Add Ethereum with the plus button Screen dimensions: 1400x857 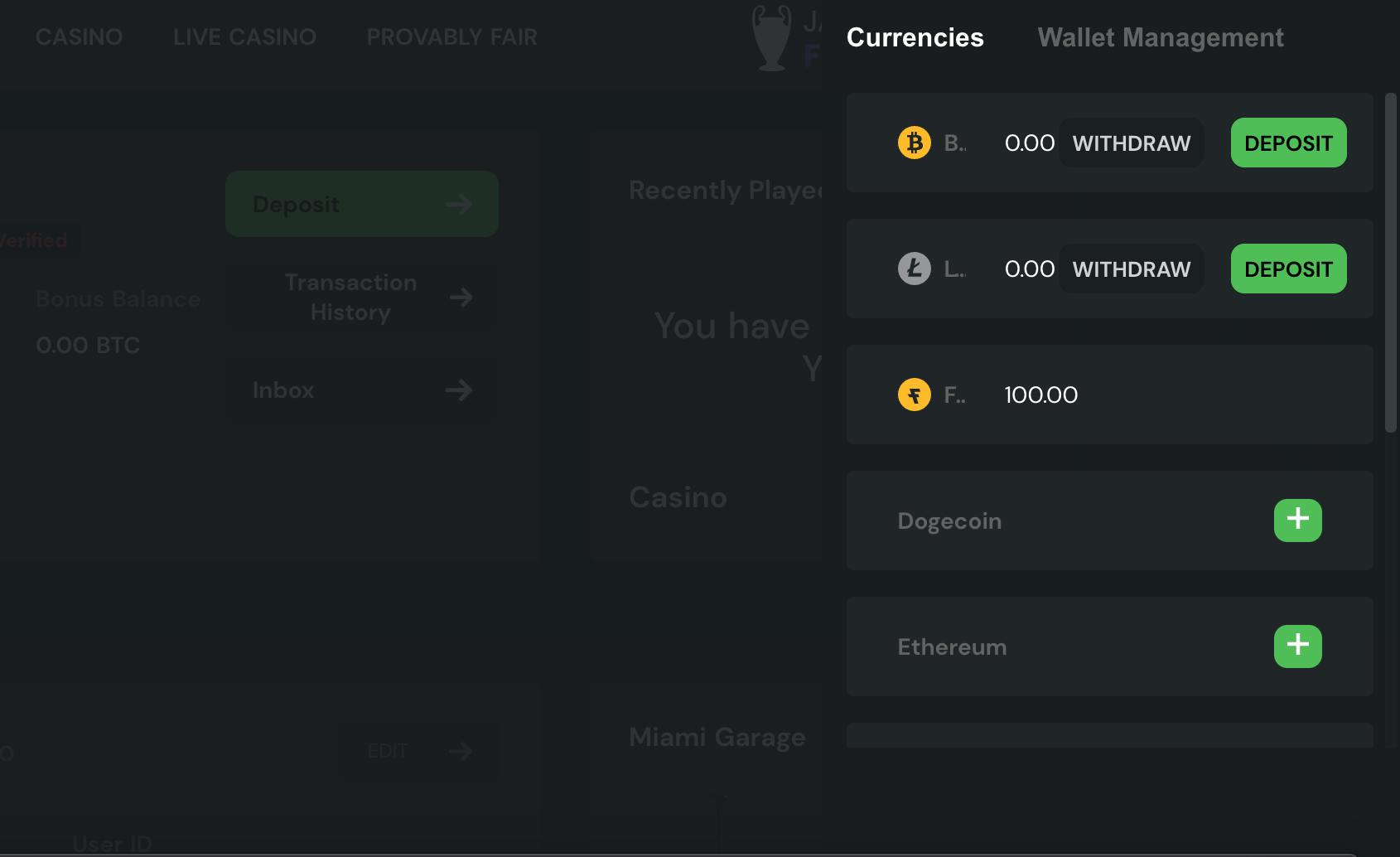(1297, 646)
